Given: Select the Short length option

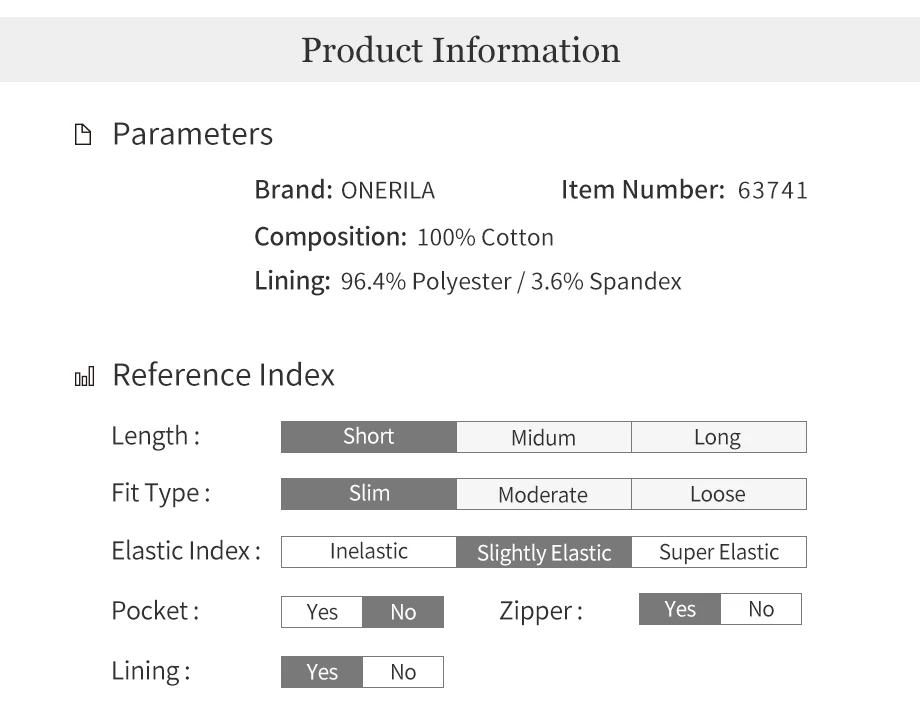Looking at the screenshot, I should click(368, 437).
